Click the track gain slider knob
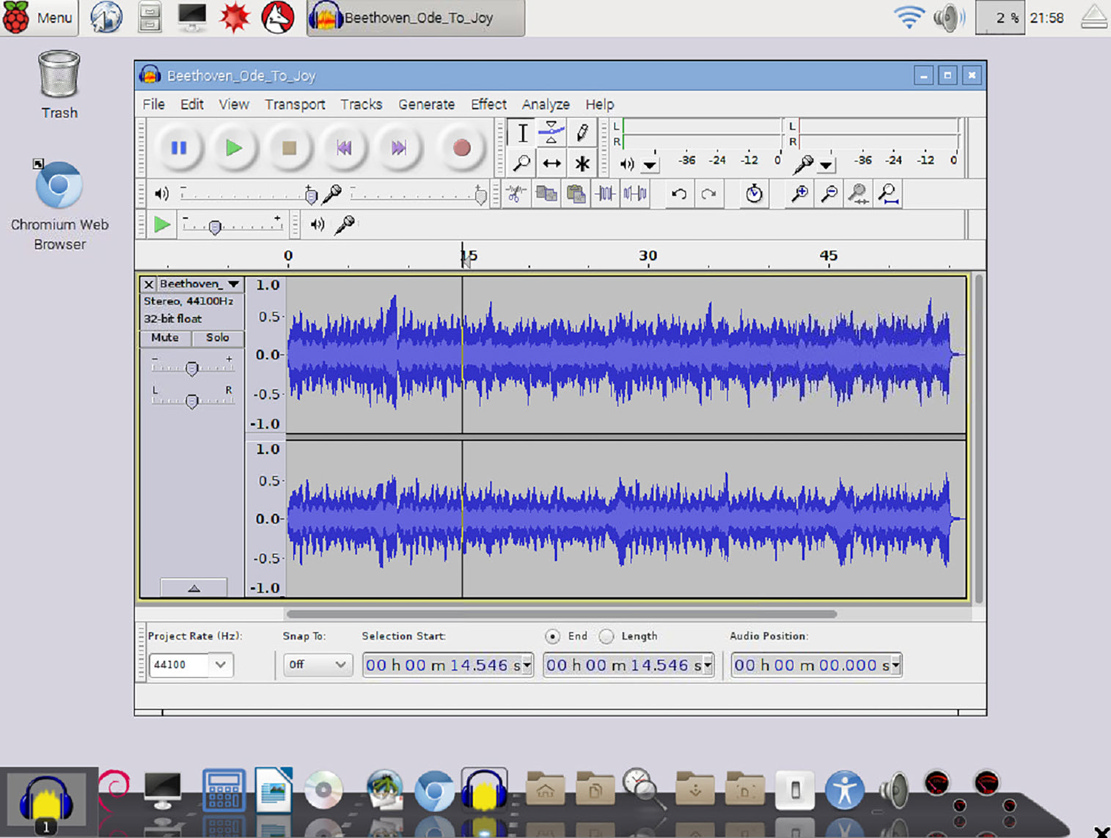Image resolution: width=1111 pixels, height=838 pixels. (x=191, y=368)
